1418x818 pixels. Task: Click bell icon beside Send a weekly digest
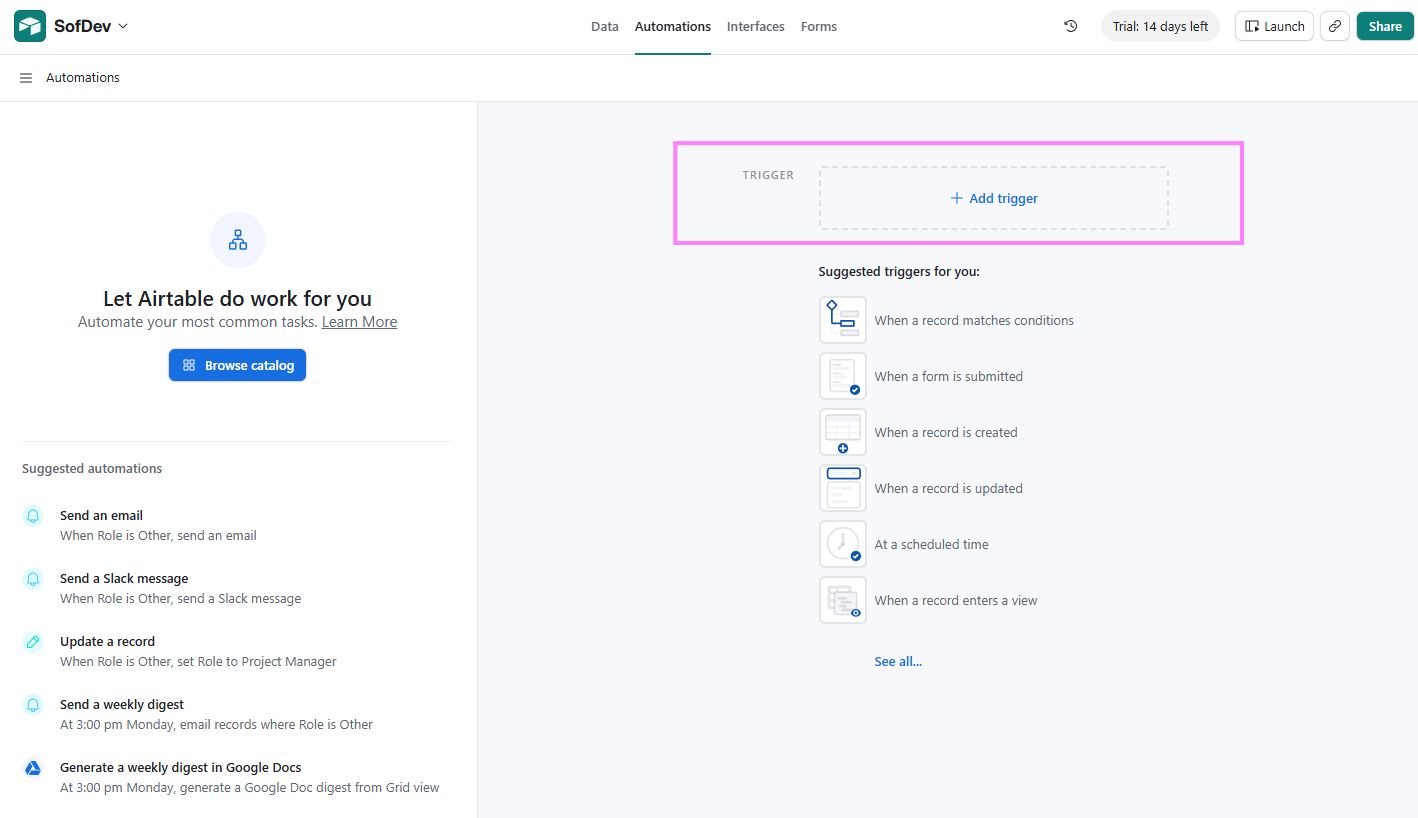click(33, 705)
